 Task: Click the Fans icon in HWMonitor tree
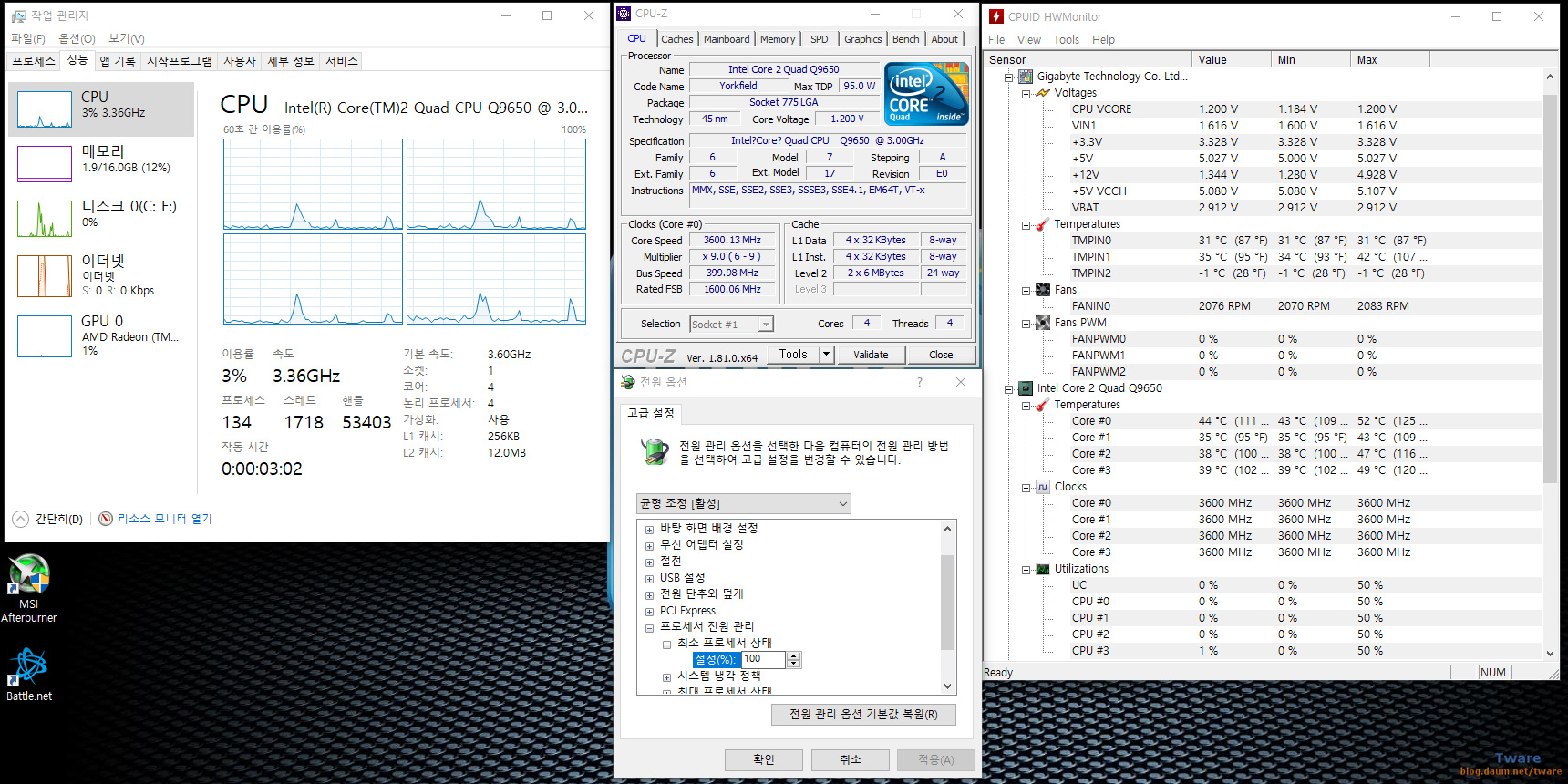pos(1043,290)
